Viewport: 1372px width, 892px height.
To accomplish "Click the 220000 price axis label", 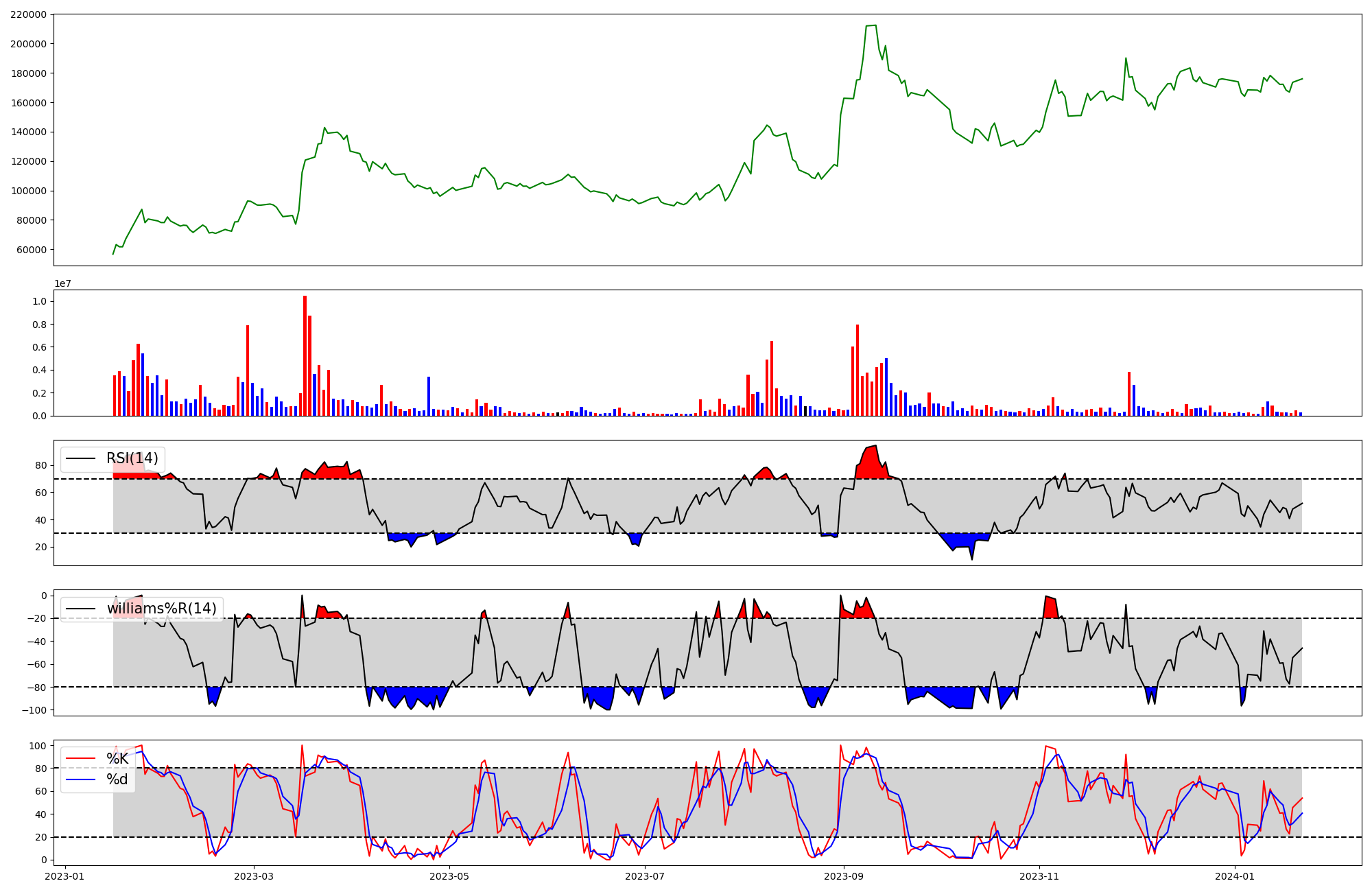I will (x=27, y=14).
